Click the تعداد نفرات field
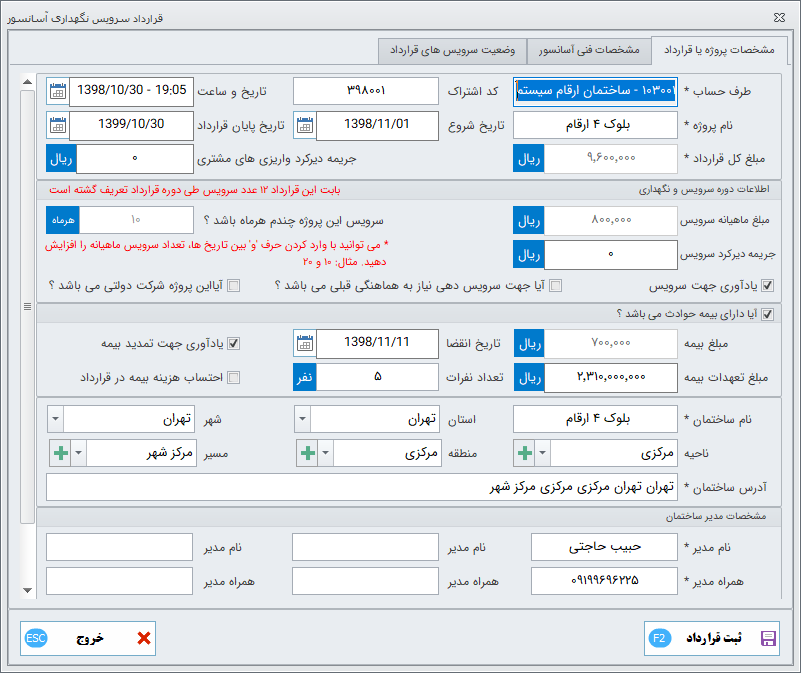 pos(378,378)
